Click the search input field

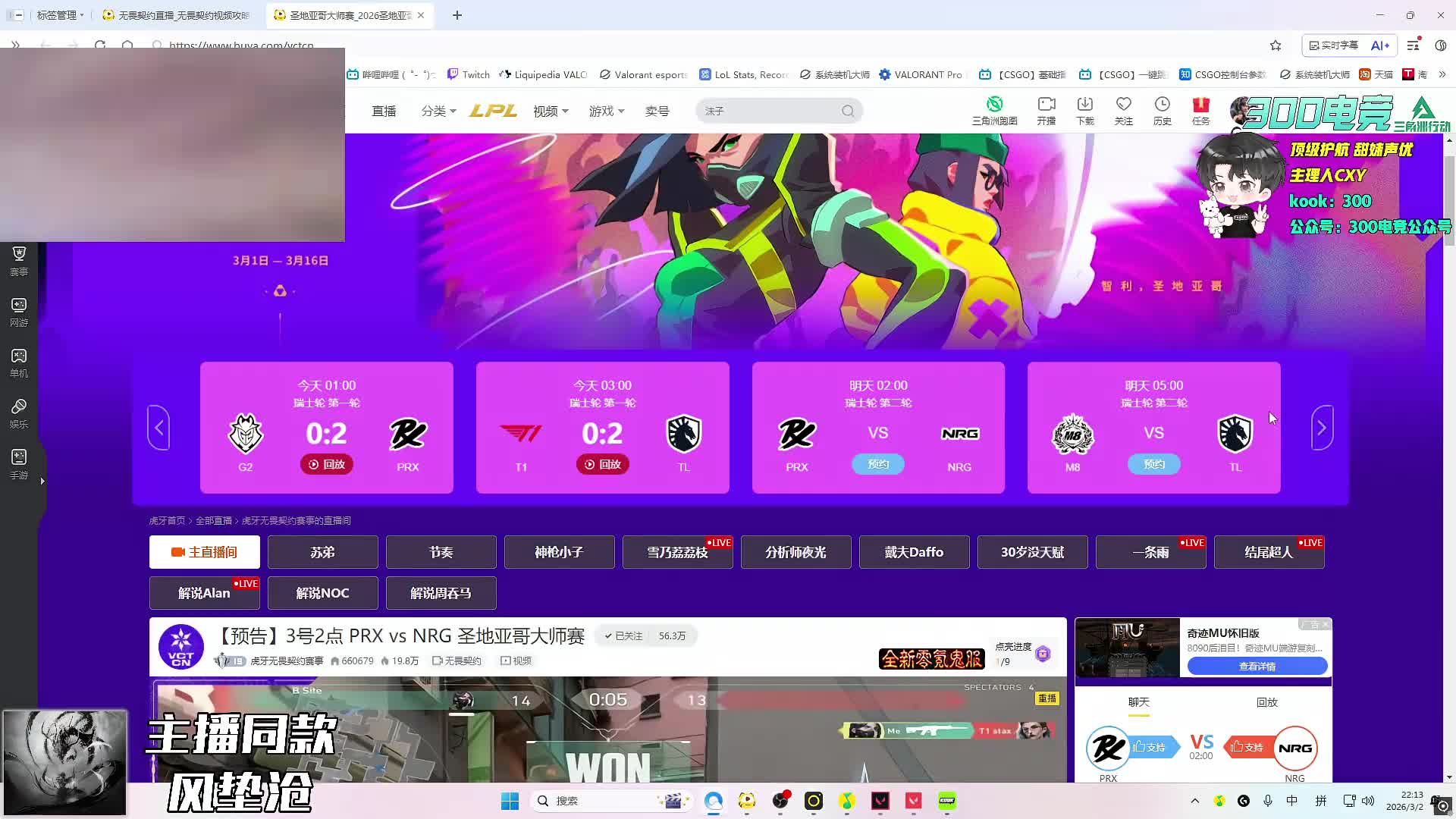(x=766, y=111)
